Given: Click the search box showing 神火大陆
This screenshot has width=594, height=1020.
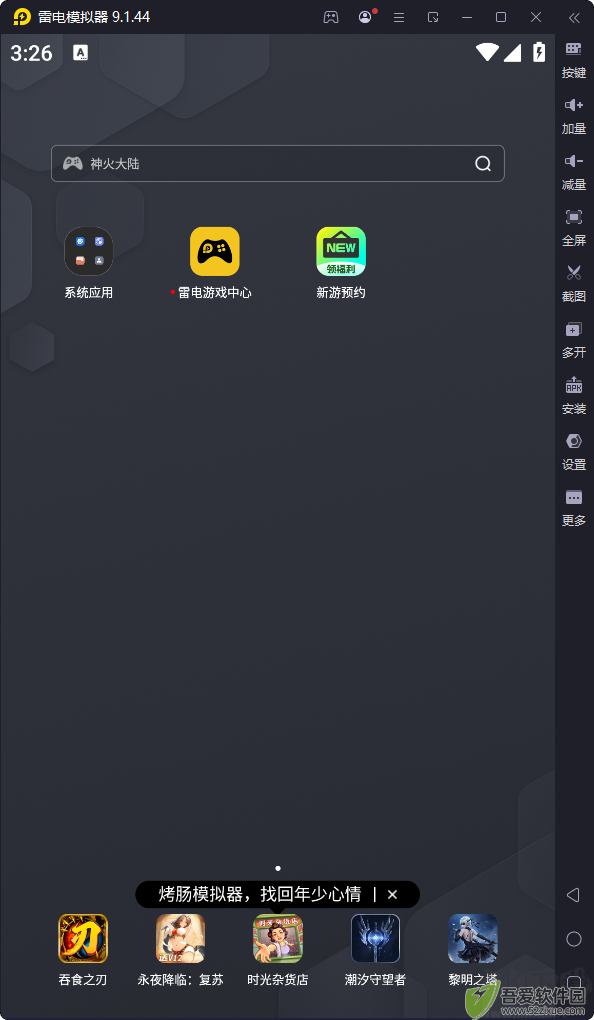Looking at the screenshot, I should pos(278,163).
